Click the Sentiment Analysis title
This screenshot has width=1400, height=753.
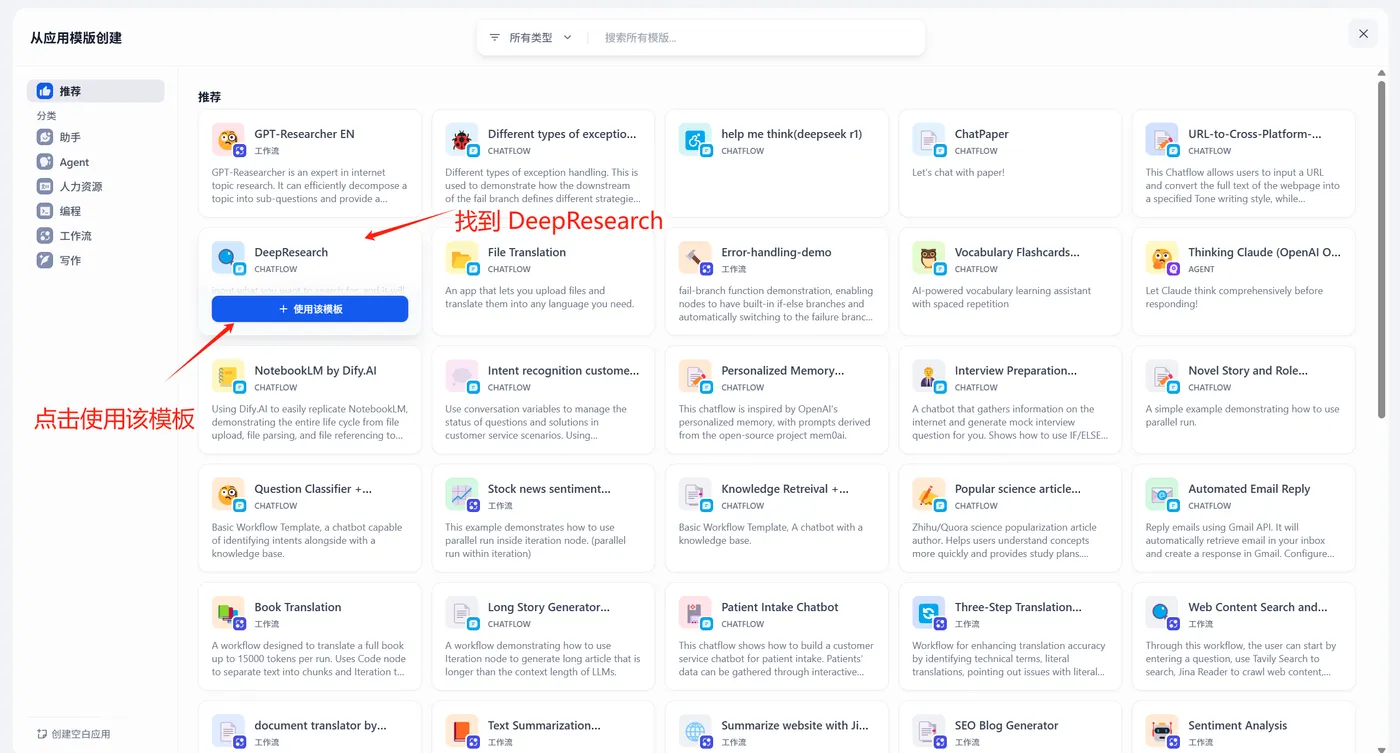pos(1238,726)
